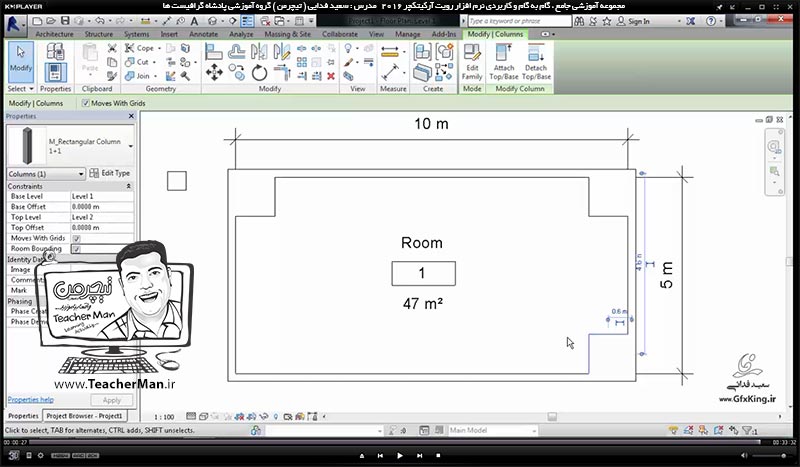The width and height of the screenshot is (800, 467).
Task: Click the Edit Type button
Action: click(110, 174)
